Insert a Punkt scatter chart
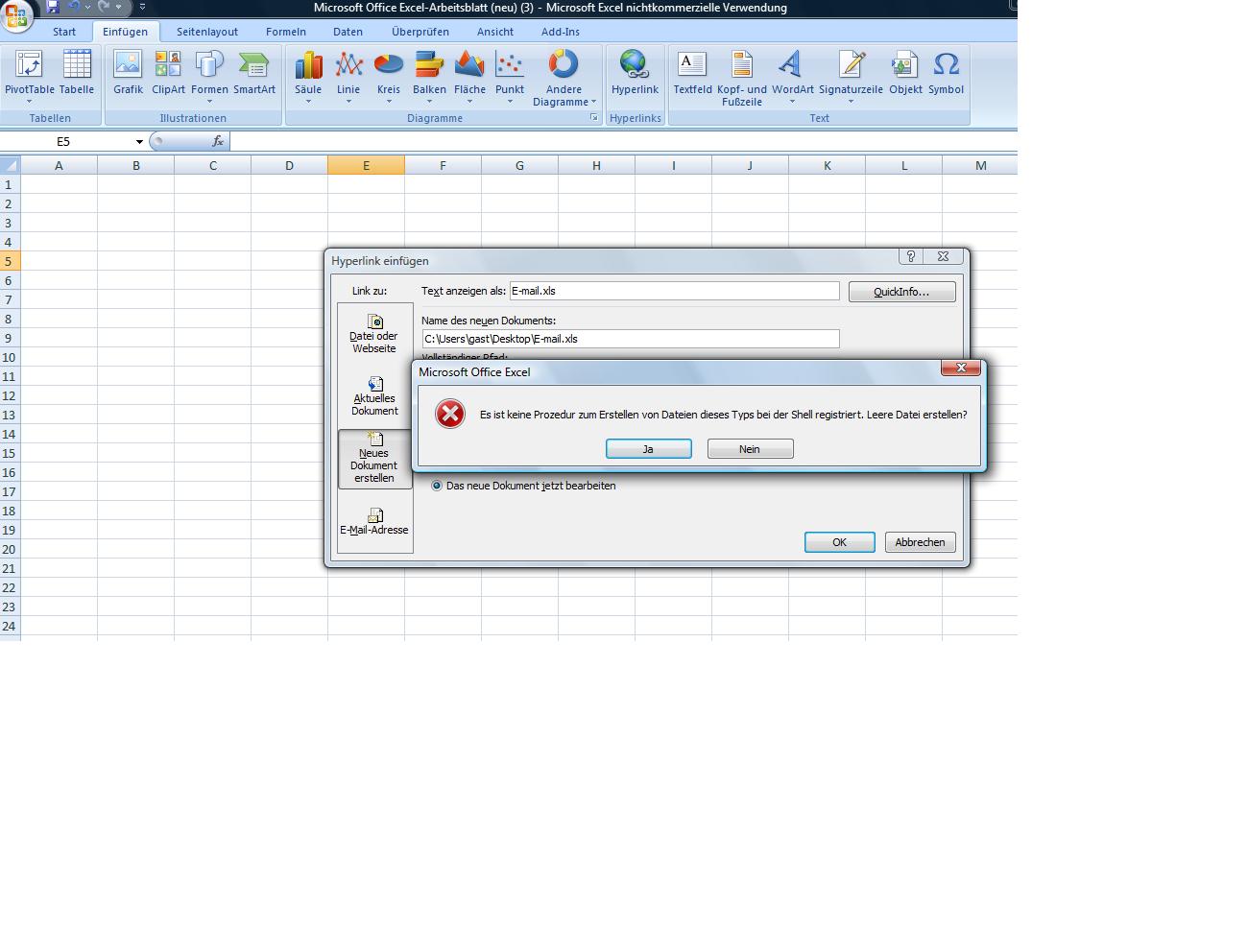This screenshot has height=952, width=1248. (x=510, y=77)
